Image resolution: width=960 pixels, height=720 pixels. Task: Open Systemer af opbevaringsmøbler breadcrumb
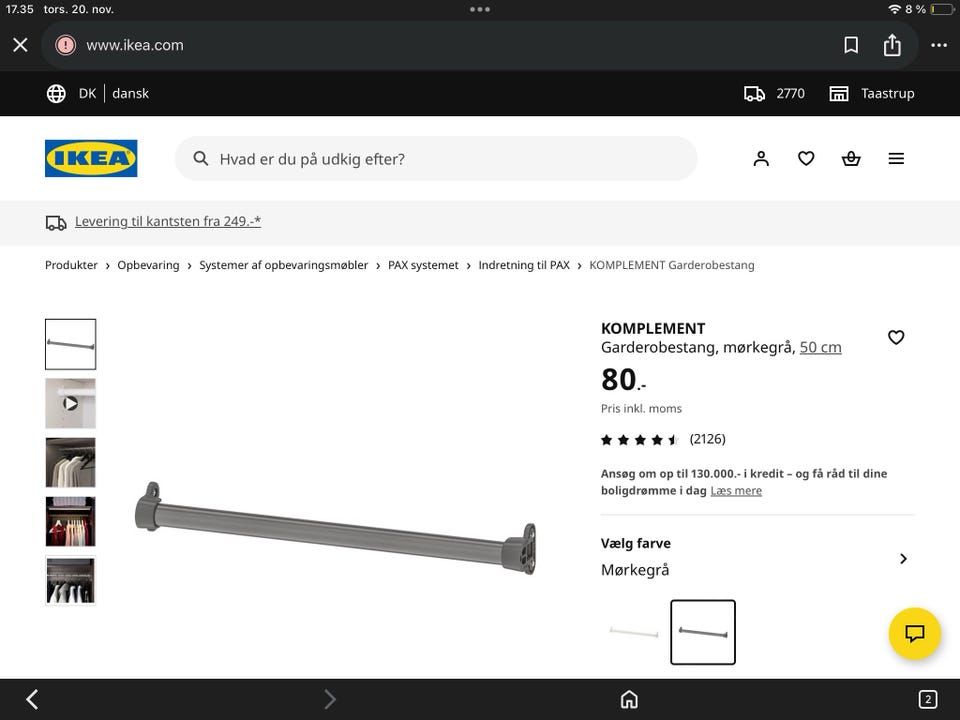pos(283,265)
